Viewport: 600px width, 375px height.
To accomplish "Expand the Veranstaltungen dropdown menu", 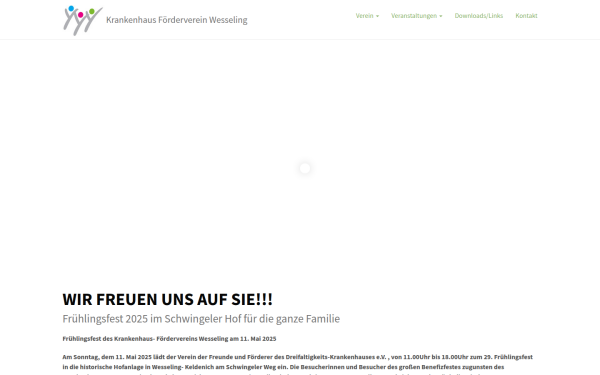I will [416, 16].
